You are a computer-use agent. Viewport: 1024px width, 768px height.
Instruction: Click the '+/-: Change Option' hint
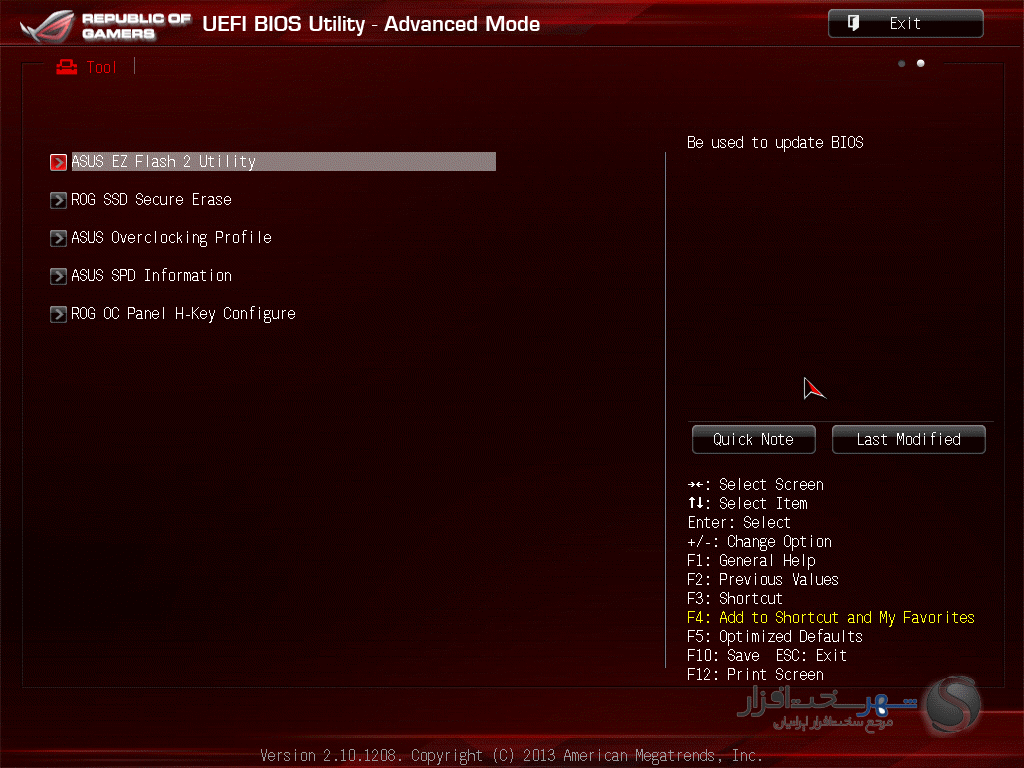(760, 542)
